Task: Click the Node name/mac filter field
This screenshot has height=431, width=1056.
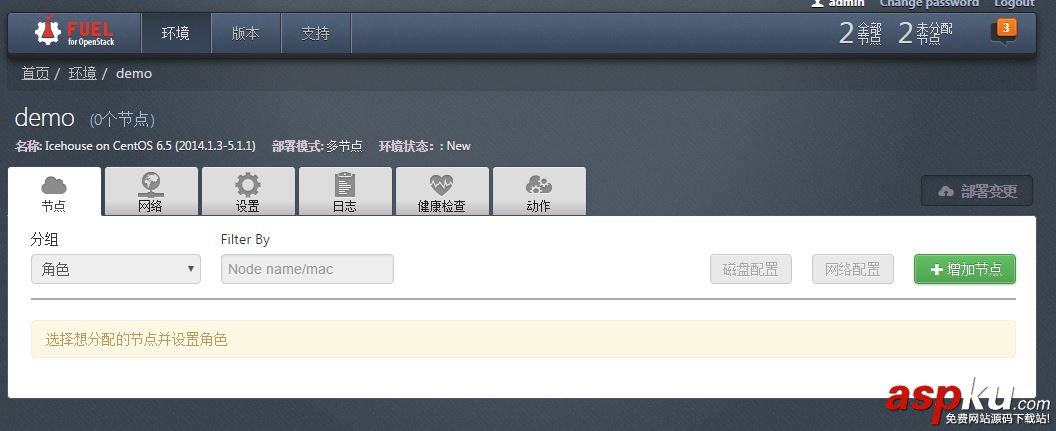Action: pyautogui.click(x=307, y=269)
